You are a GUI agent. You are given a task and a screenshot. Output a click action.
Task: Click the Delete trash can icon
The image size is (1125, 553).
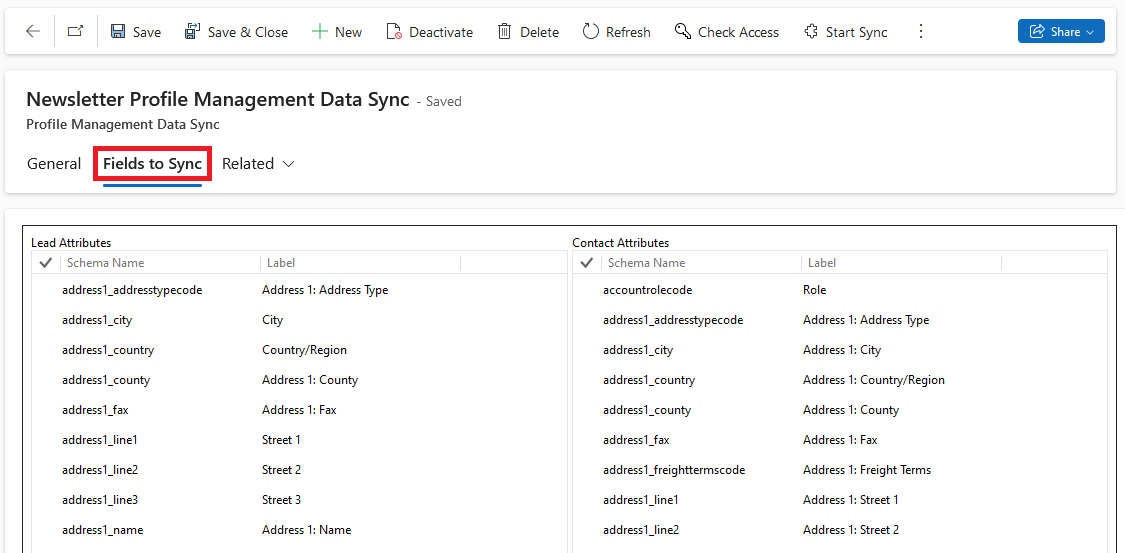504,32
